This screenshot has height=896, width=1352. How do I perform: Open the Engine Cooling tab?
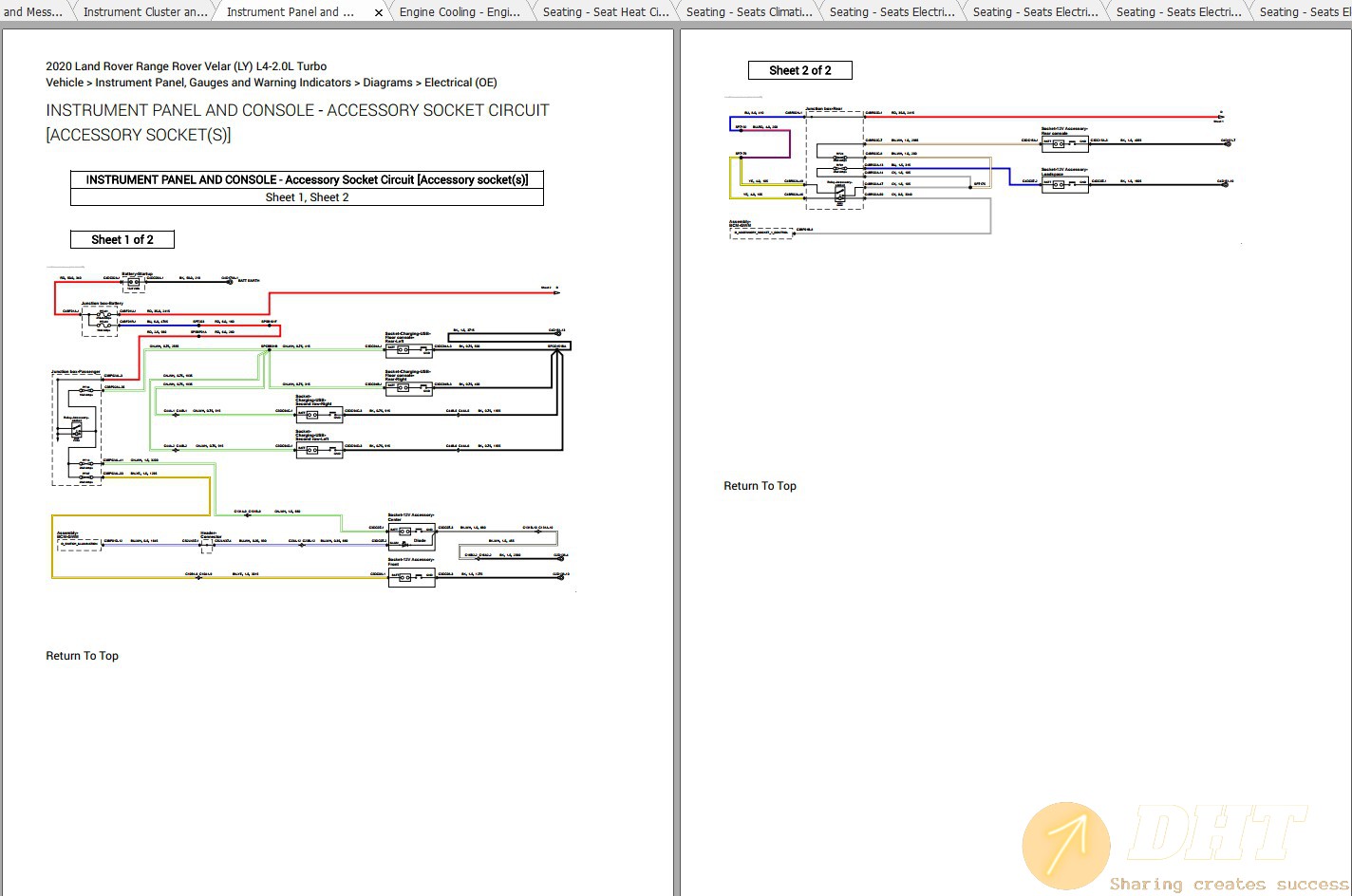pos(460,11)
